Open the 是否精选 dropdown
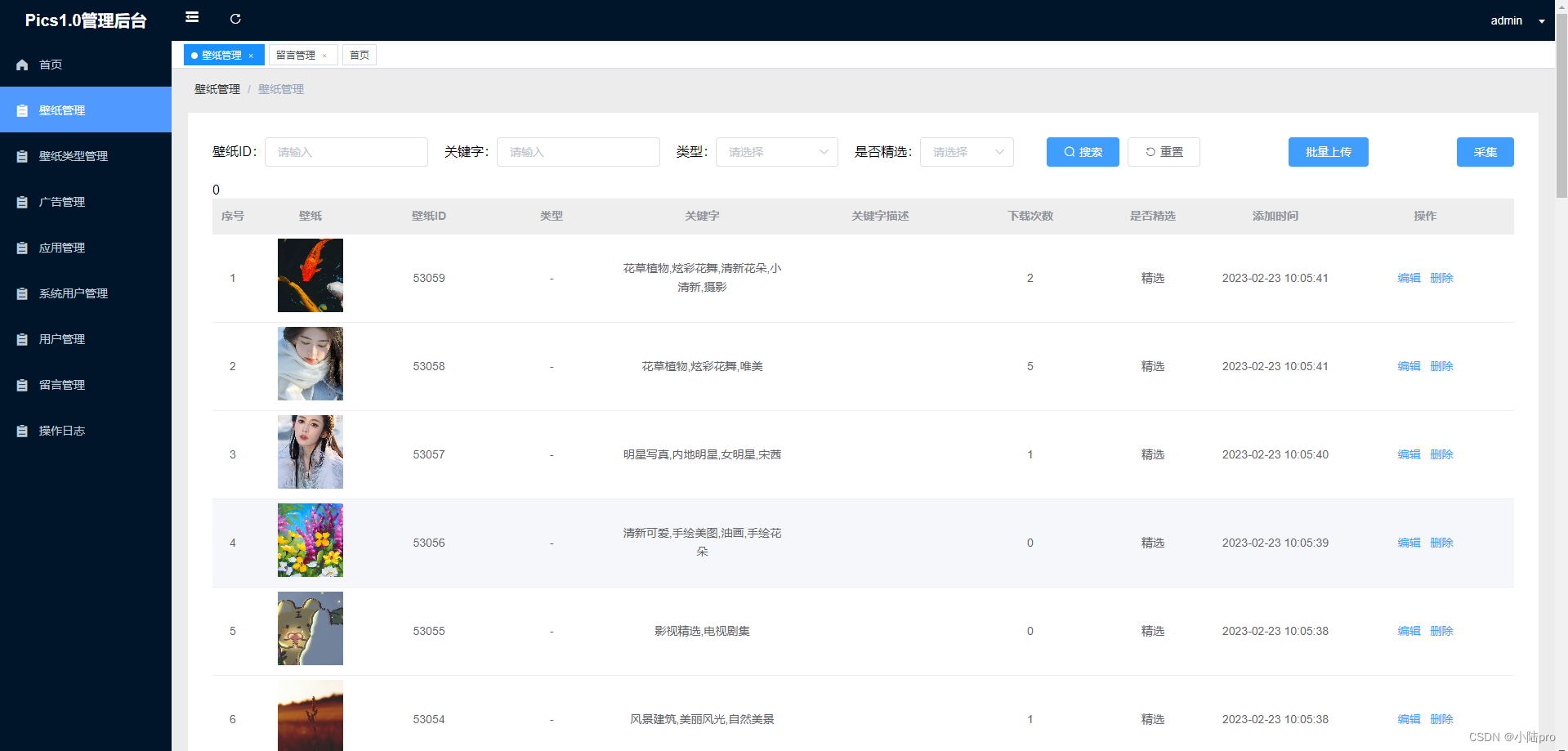This screenshot has width=1568, height=751. [x=966, y=151]
